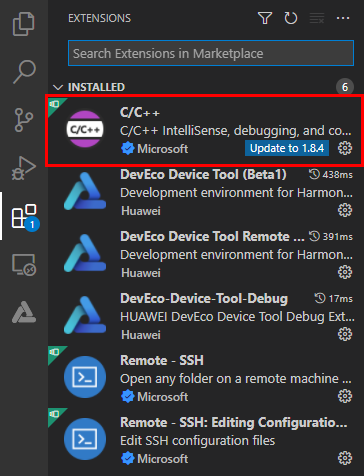Open the Source Control view
Screen dimensions: 364x476
click(x=24, y=120)
